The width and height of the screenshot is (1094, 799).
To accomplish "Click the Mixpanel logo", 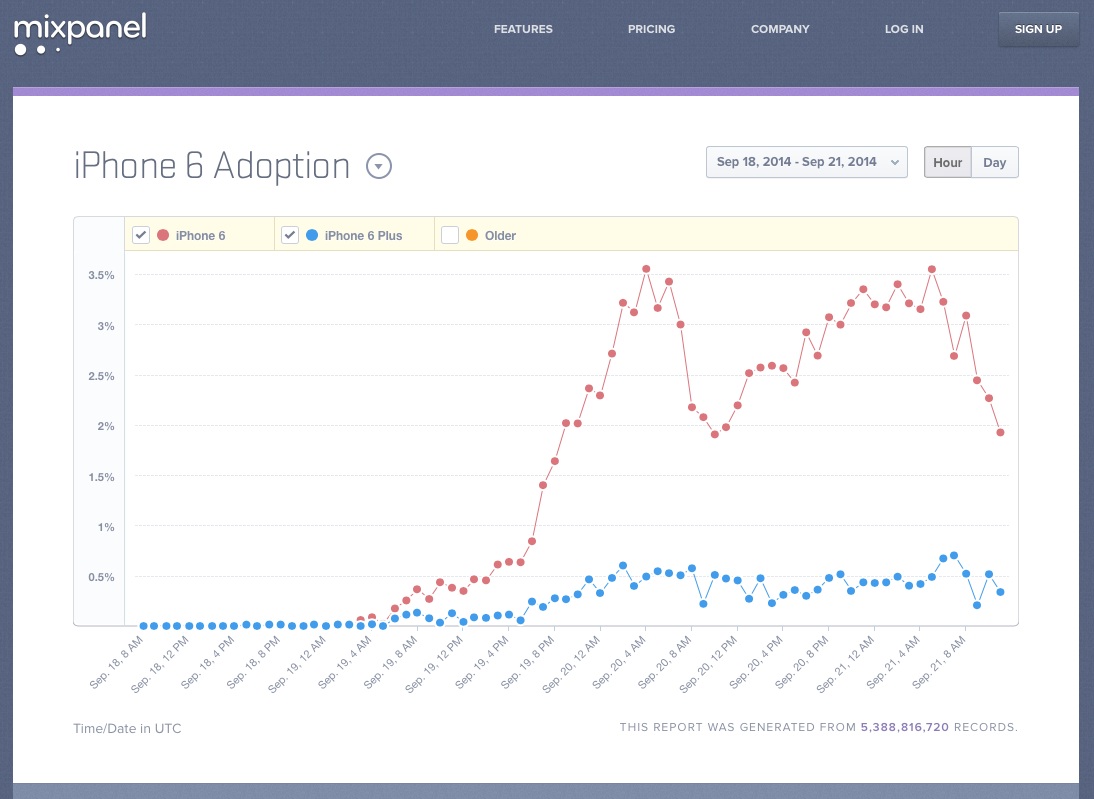I will pyautogui.click(x=80, y=33).
